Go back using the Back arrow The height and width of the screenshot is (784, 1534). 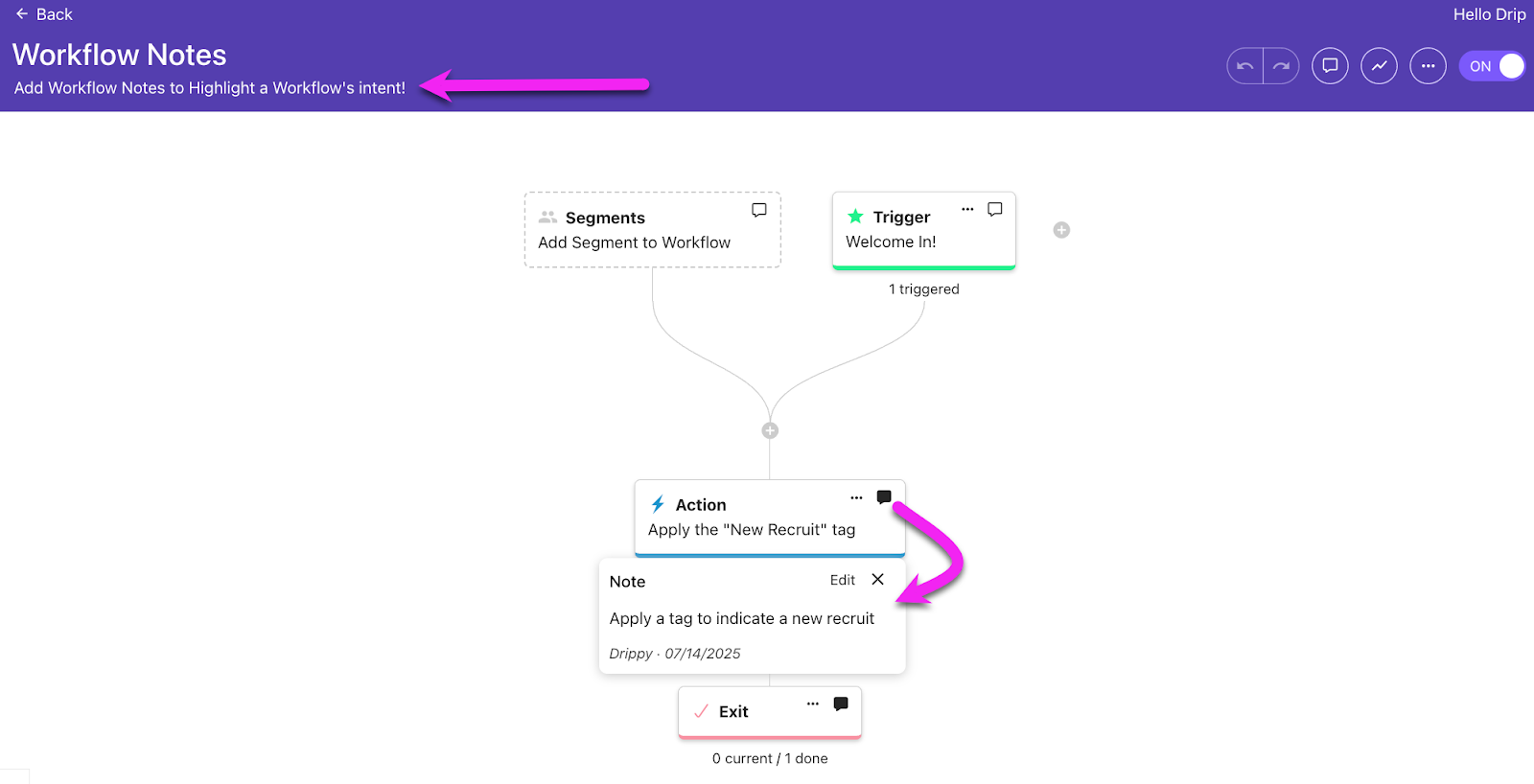[x=43, y=14]
